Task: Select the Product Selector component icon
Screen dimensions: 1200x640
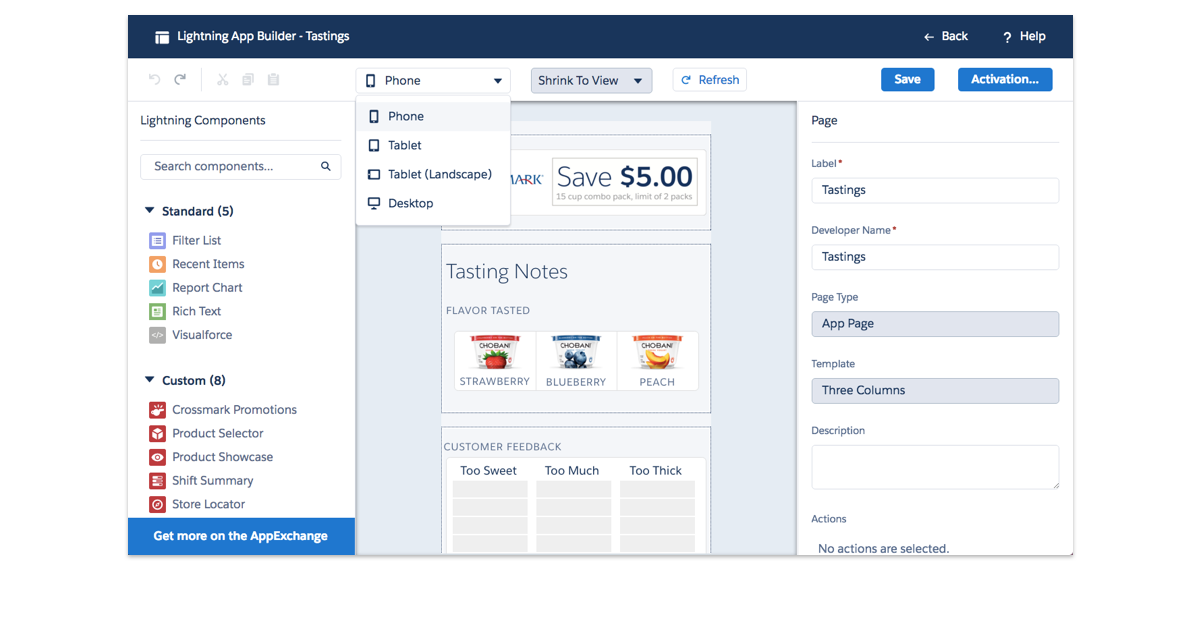Action: coord(157,434)
